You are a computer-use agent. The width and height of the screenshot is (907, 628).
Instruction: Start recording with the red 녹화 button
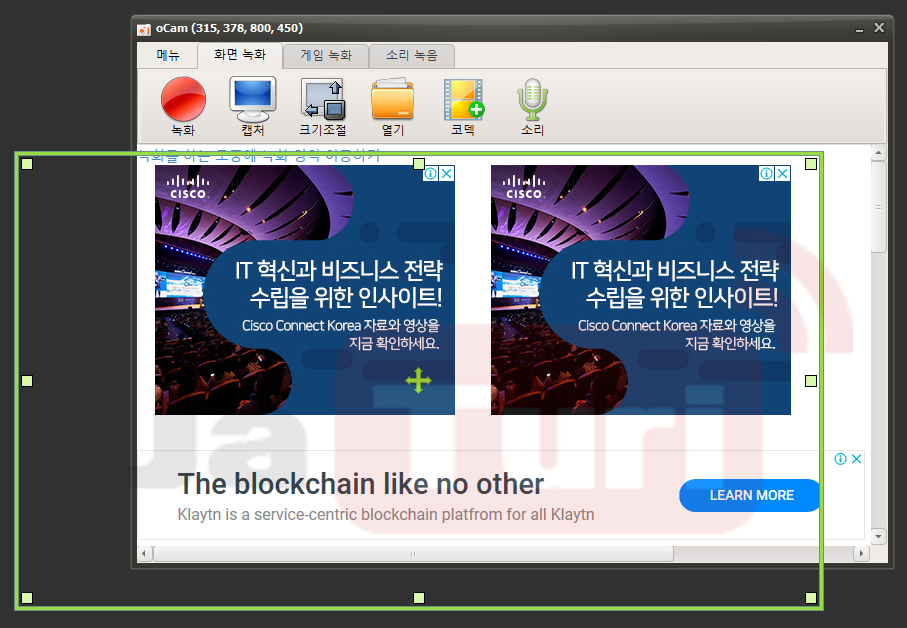183,106
